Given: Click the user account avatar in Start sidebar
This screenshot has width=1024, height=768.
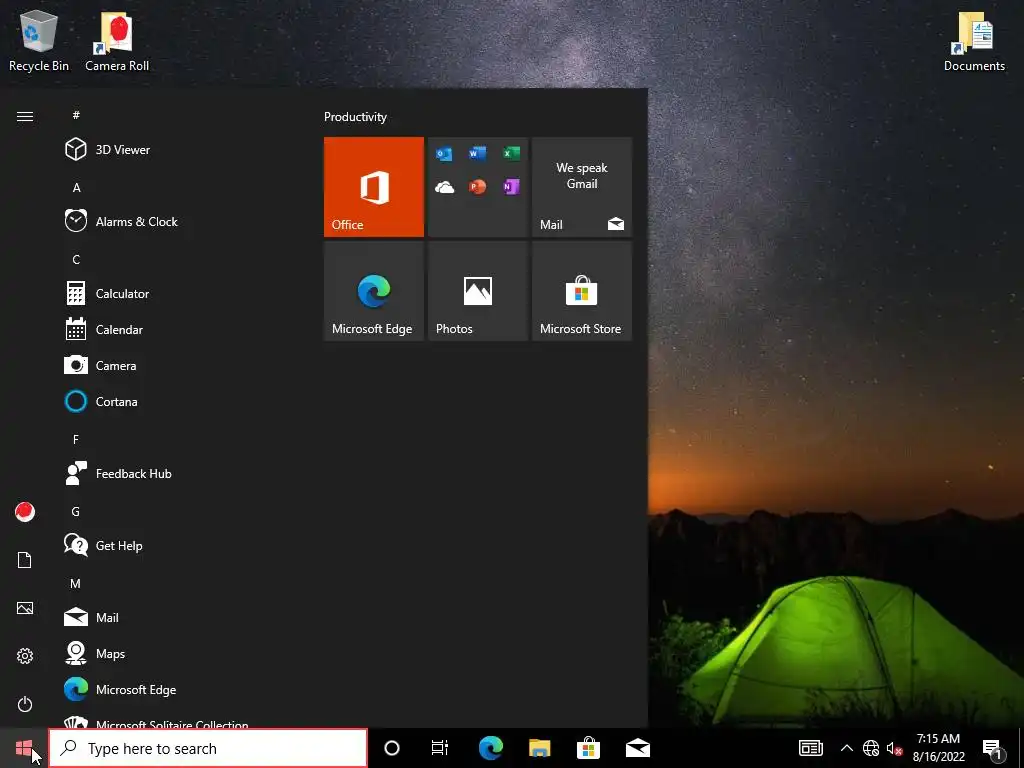Looking at the screenshot, I should (25, 512).
